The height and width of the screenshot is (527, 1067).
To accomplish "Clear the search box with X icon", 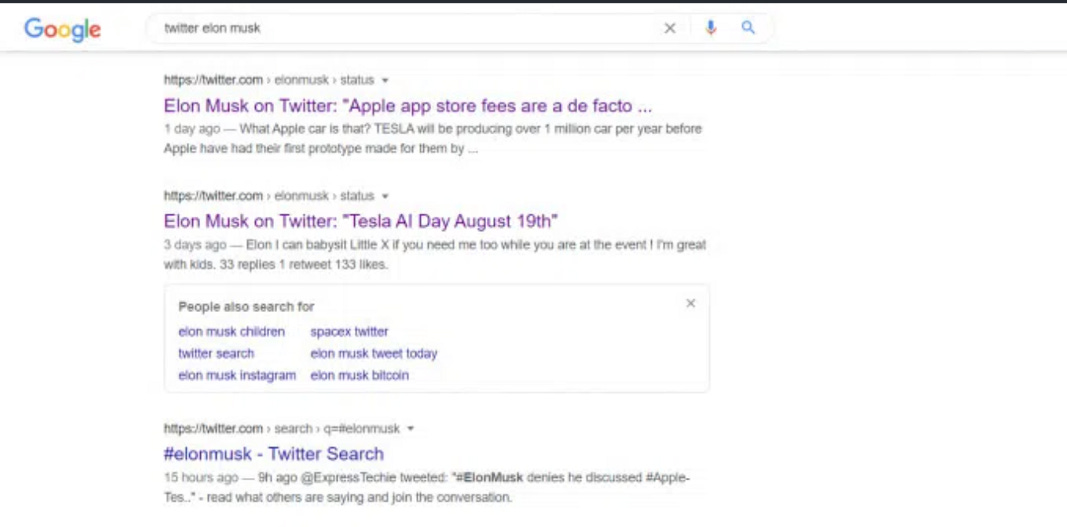I will [670, 28].
